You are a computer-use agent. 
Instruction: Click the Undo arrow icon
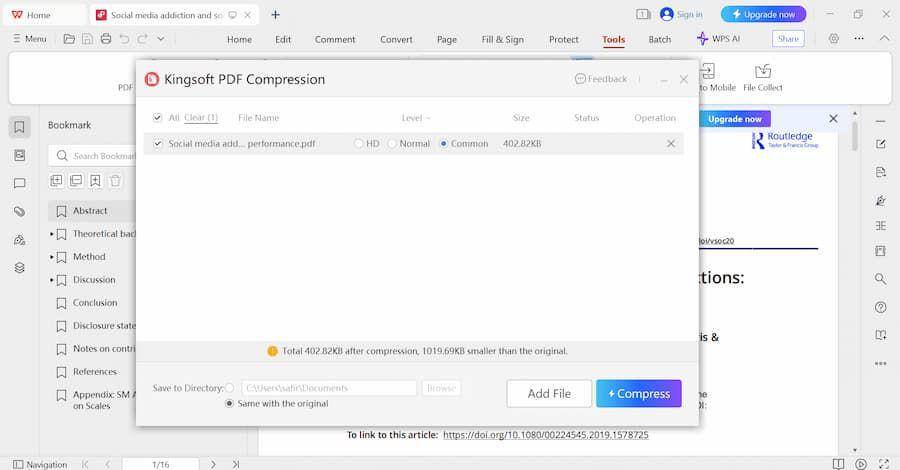tap(124, 39)
